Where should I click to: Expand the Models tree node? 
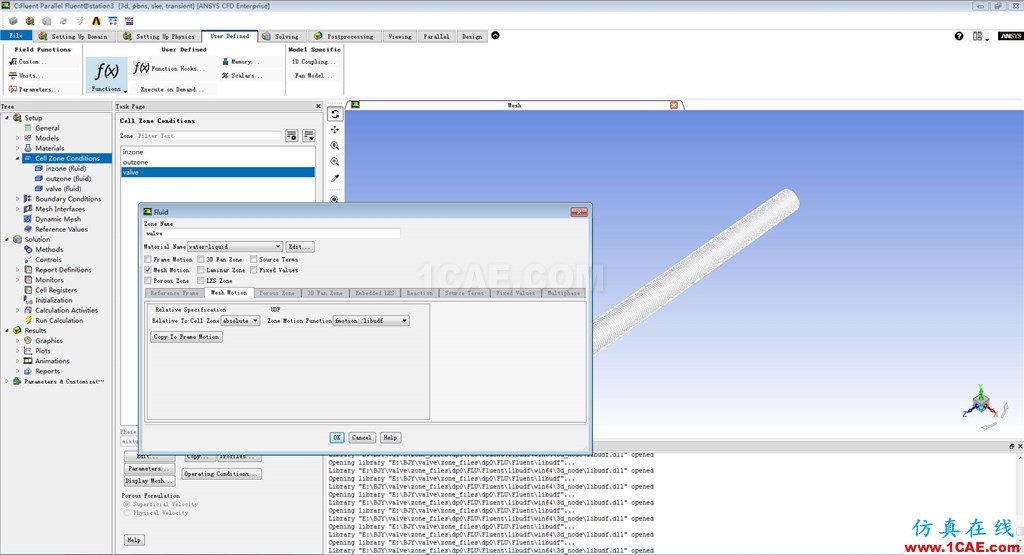tap(18, 138)
